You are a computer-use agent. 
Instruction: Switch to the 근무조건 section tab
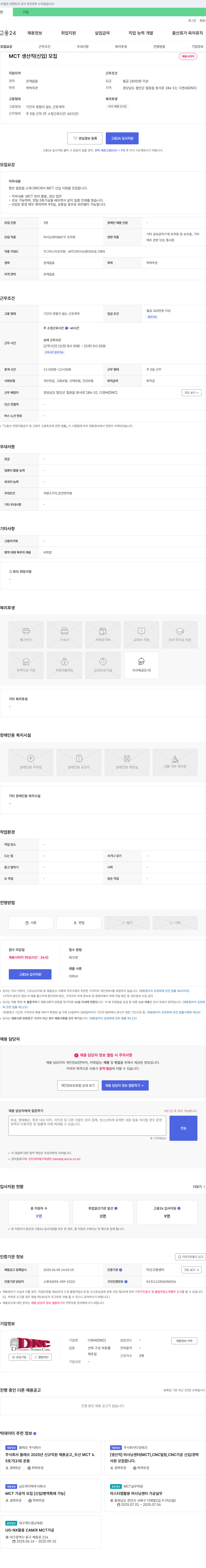pyautogui.click(x=44, y=46)
